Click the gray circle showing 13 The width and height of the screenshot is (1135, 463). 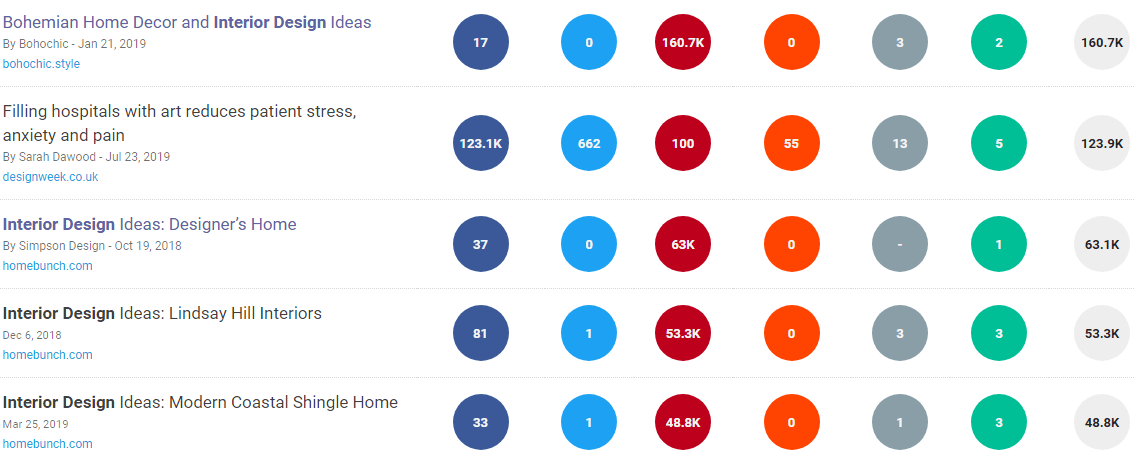click(900, 144)
